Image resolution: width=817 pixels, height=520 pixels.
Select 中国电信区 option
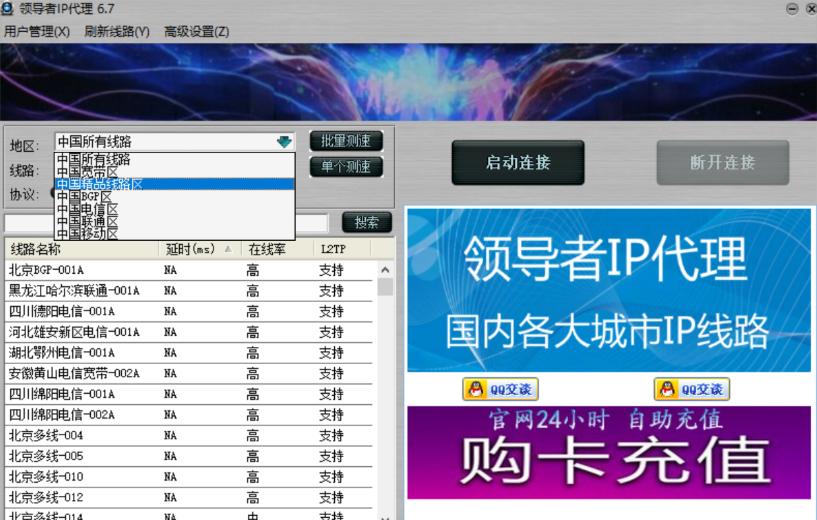pos(175,209)
